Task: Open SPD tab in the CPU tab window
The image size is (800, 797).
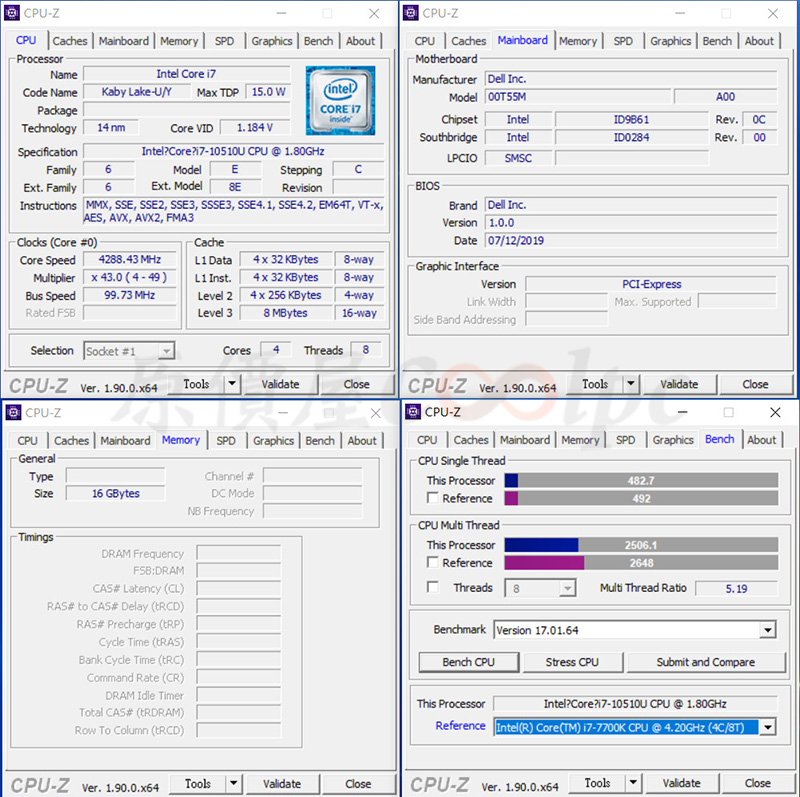Action: (224, 41)
